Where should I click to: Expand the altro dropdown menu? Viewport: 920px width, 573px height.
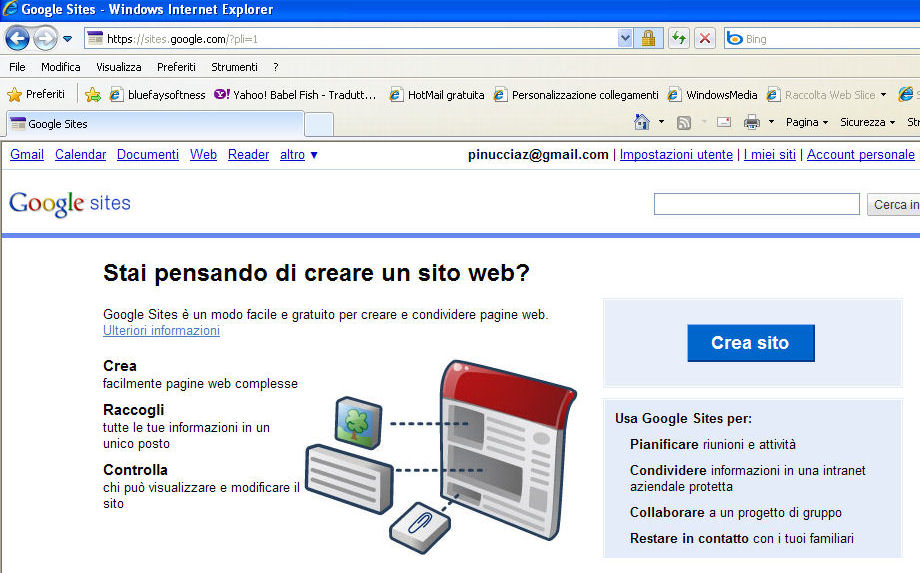[299, 155]
